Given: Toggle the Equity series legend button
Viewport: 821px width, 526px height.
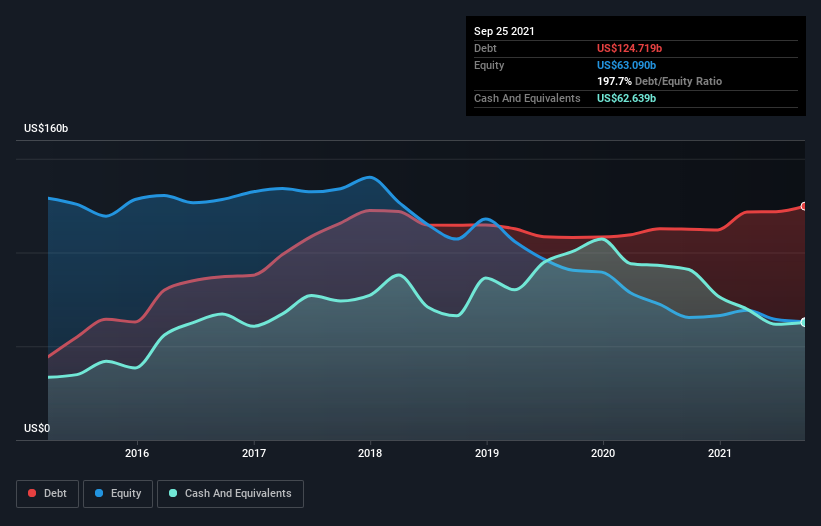Looking at the screenshot, I should pyautogui.click(x=118, y=494).
